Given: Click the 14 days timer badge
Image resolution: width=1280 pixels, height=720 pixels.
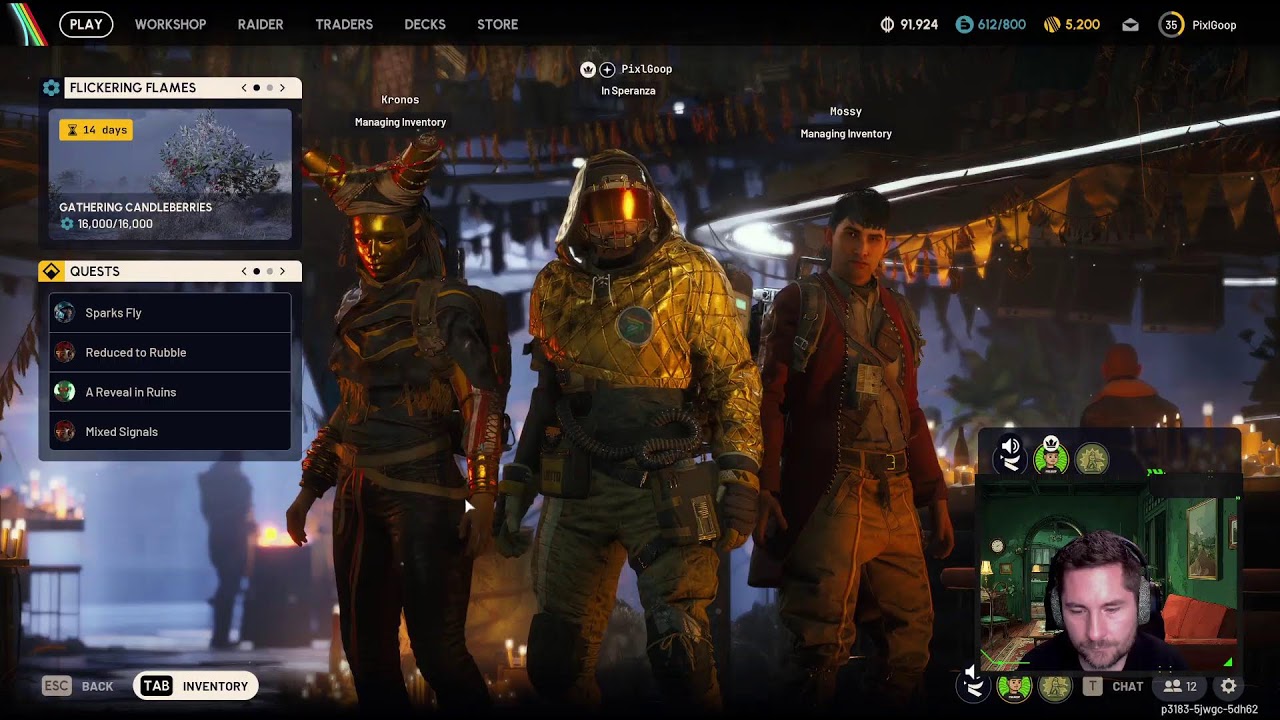Looking at the screenshot, I should coord(96,130).
